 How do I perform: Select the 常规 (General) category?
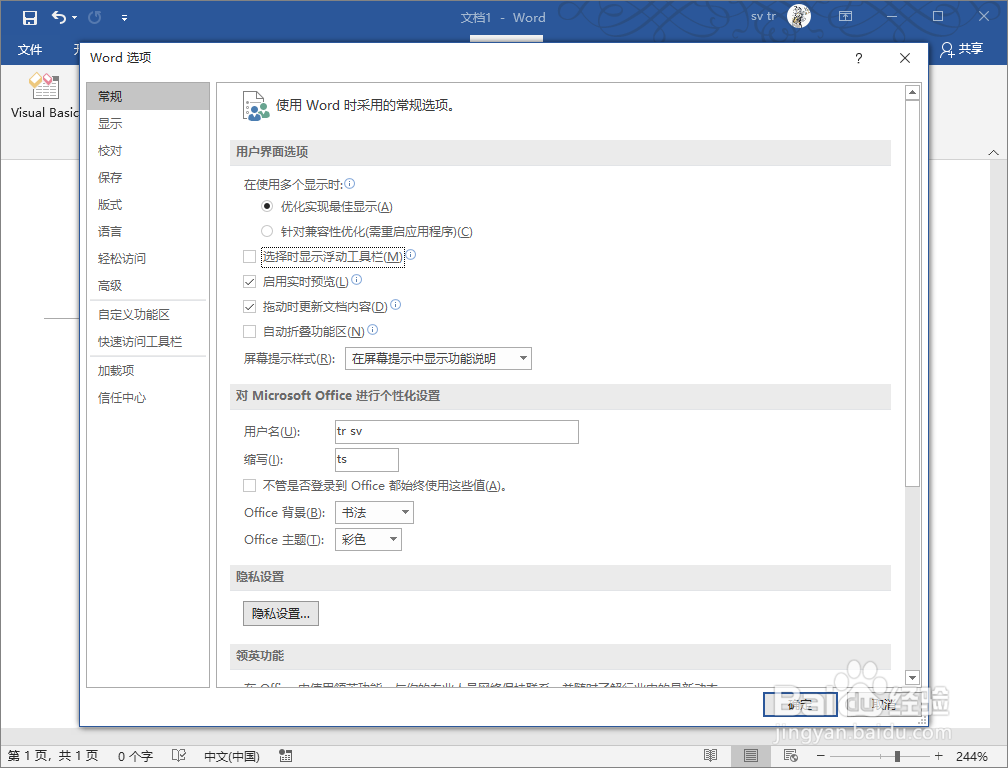click(148, 96)
